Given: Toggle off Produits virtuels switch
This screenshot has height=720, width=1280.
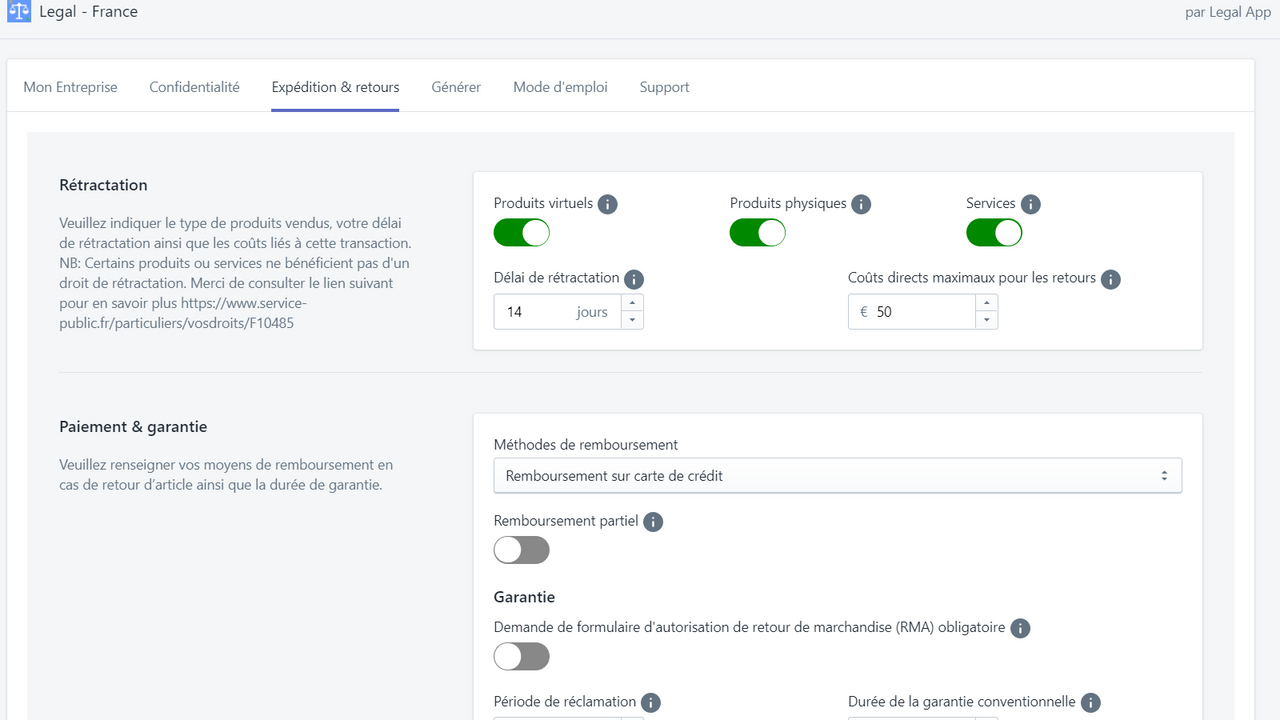Looking at the screenshot, I should (522, 233).
